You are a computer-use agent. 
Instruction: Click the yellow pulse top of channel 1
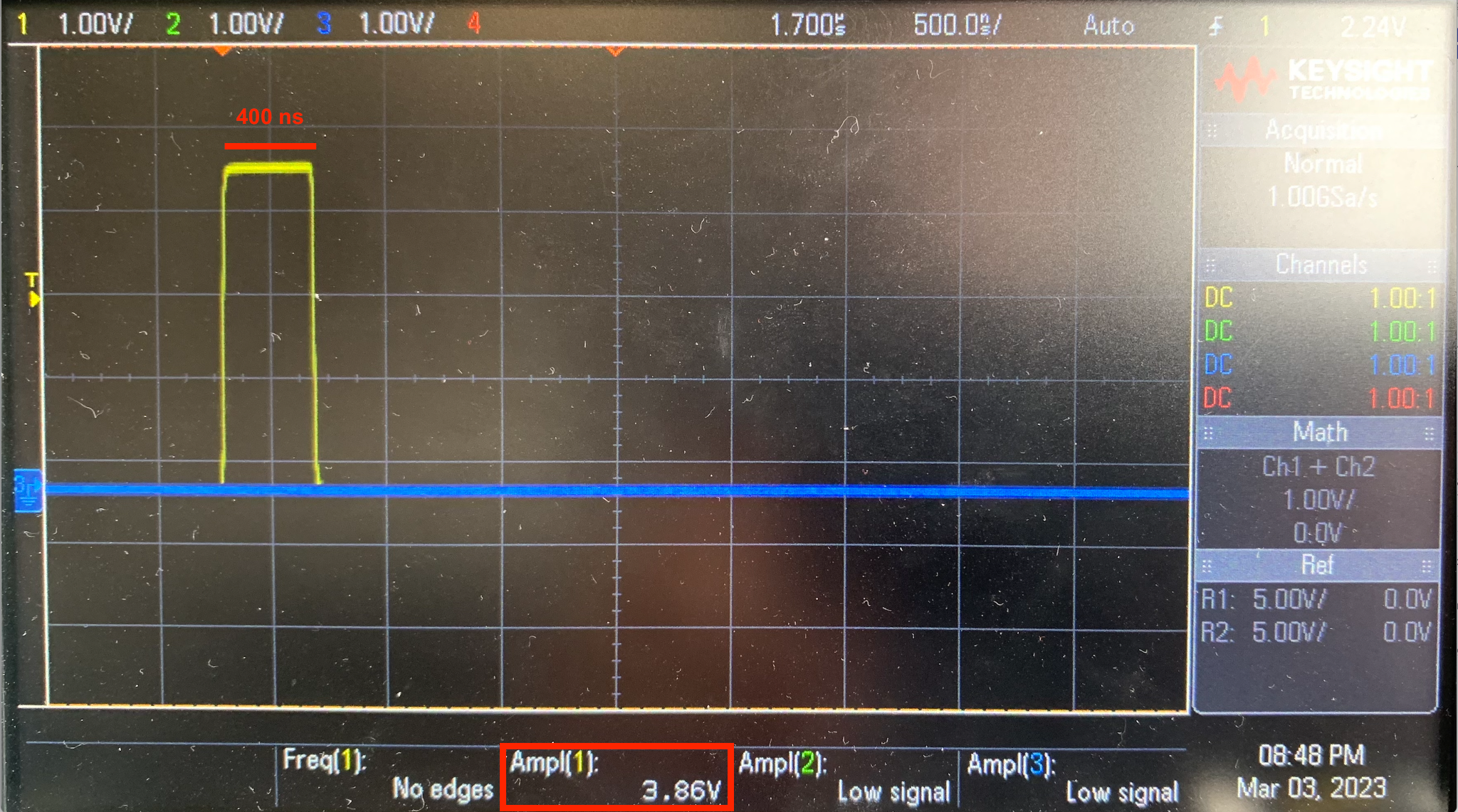pos(268,168)
